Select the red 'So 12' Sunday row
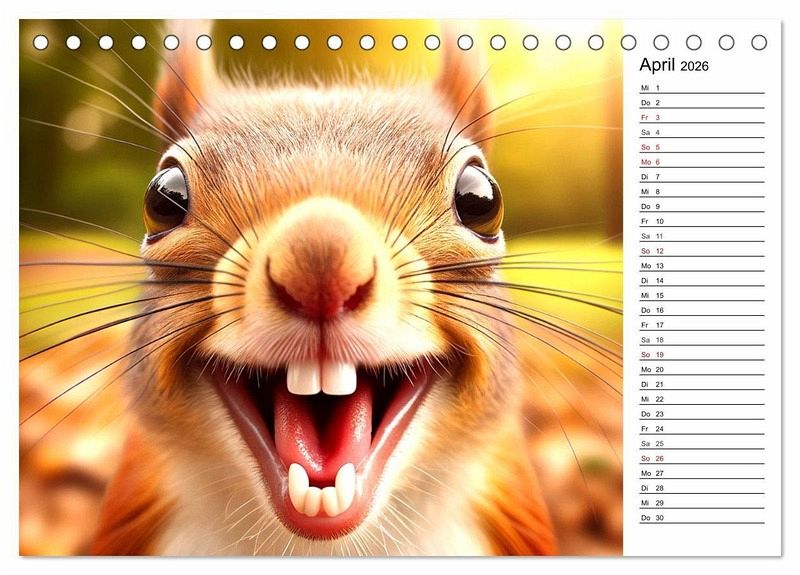Viewport: 800px width, 575px height. [x=702, y=251]
